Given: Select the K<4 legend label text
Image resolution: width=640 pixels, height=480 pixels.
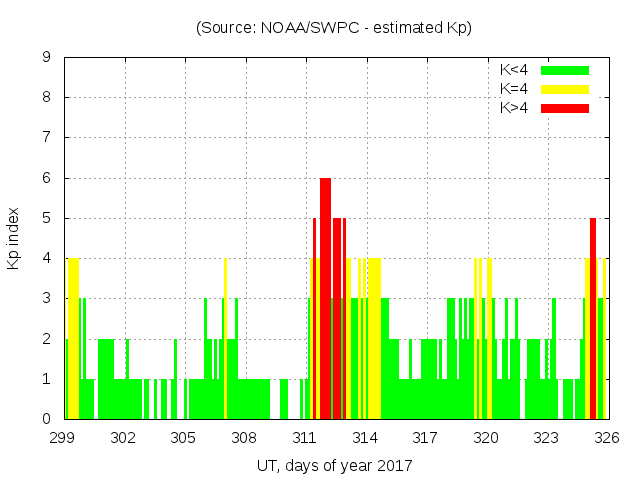Looking at the screenshot, I should [x=515, y=70].
